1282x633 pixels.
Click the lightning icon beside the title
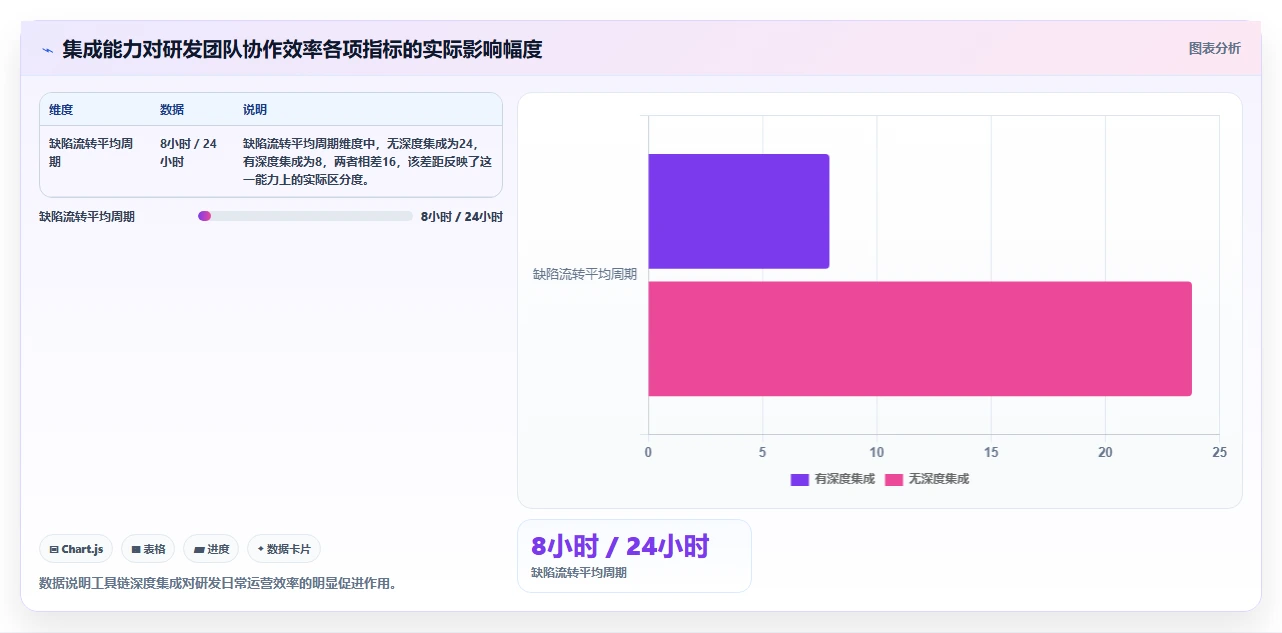47,50
